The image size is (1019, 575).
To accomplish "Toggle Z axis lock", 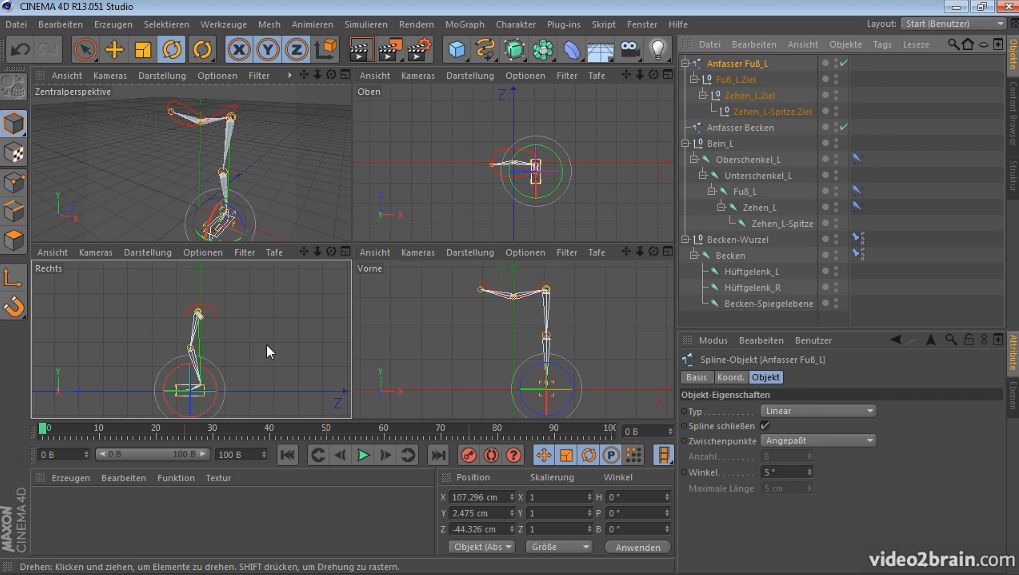I will [296, 49].
